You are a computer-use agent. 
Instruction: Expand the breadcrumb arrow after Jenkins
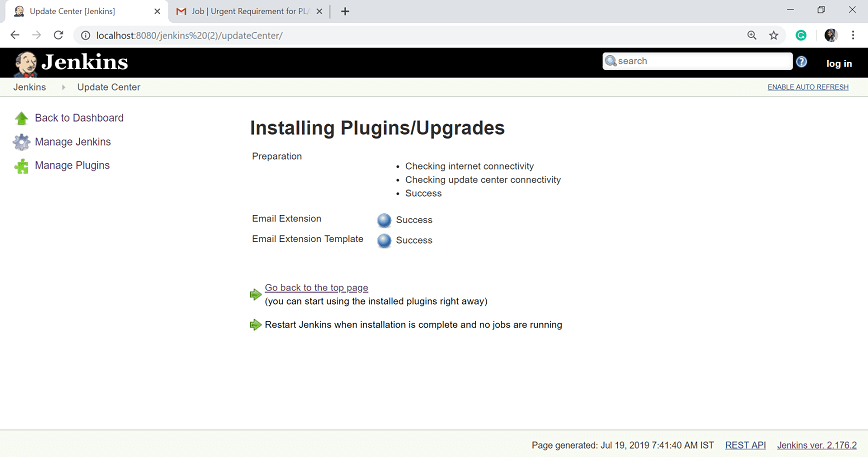pos(63,87)
